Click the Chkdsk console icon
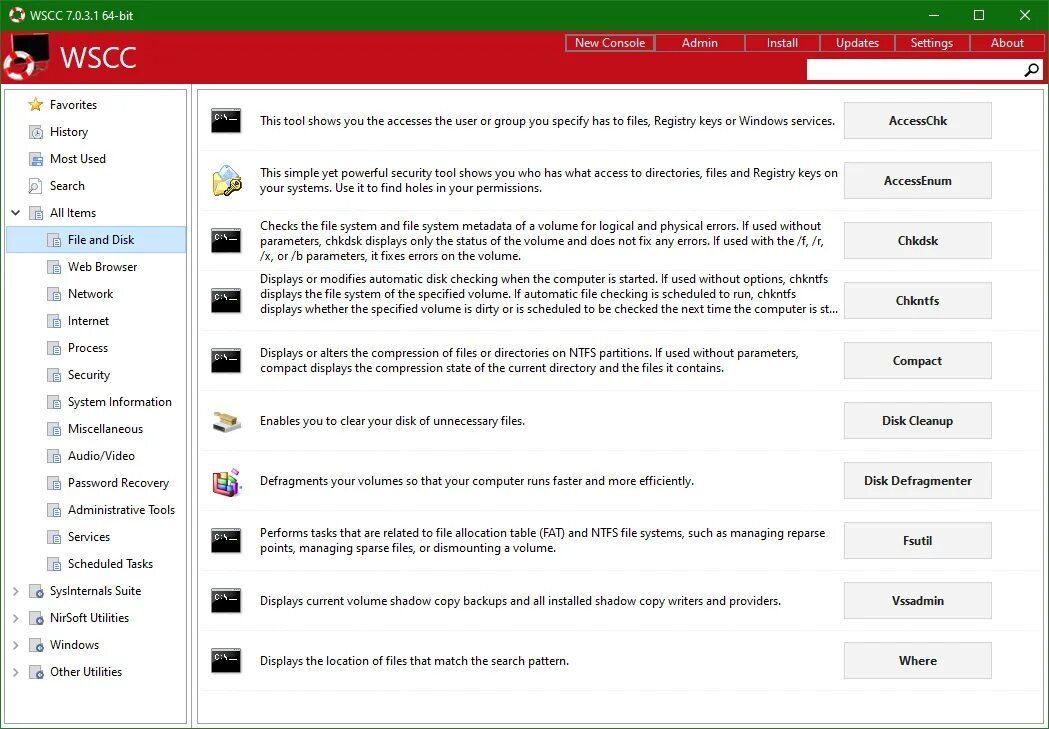The width and height of the screenshot is (1049, 729). [x=226, y=241]
